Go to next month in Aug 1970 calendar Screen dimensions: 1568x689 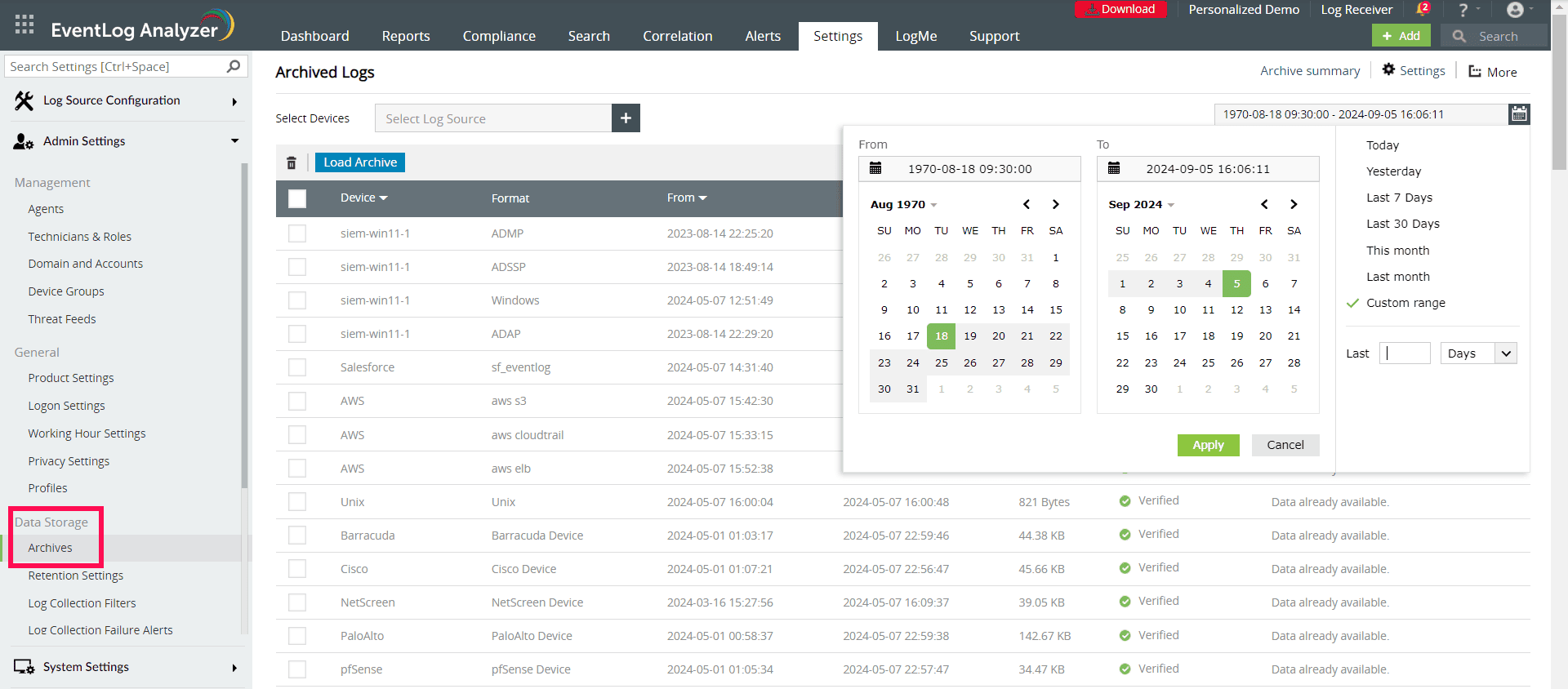coord(1055,204)
